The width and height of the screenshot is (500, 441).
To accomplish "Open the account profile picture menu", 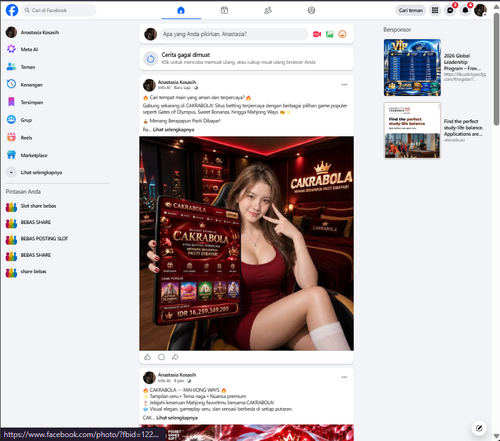I will [480, 10].
